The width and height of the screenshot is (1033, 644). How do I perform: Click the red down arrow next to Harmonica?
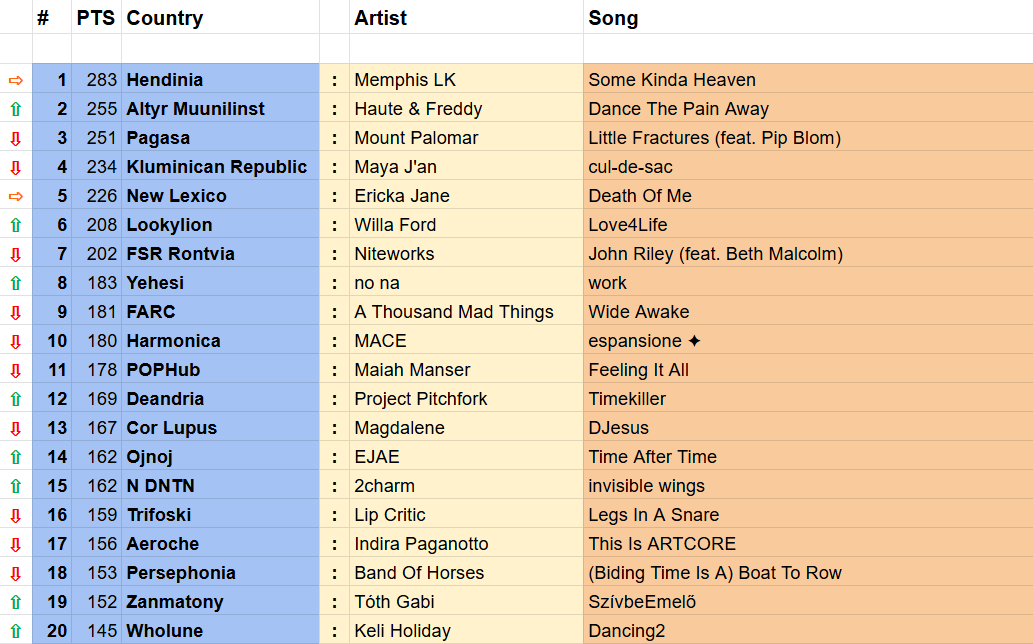(15, 341)
